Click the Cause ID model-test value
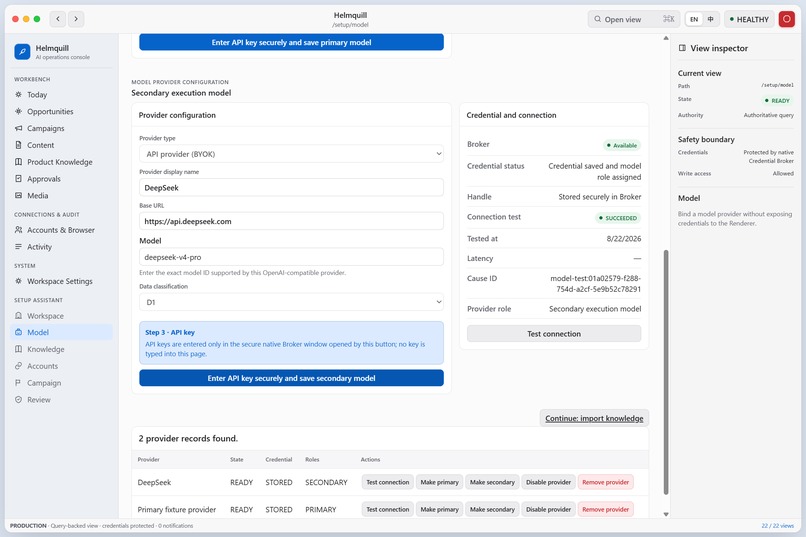This screenshot has height=537, width=806. (595, 284)
